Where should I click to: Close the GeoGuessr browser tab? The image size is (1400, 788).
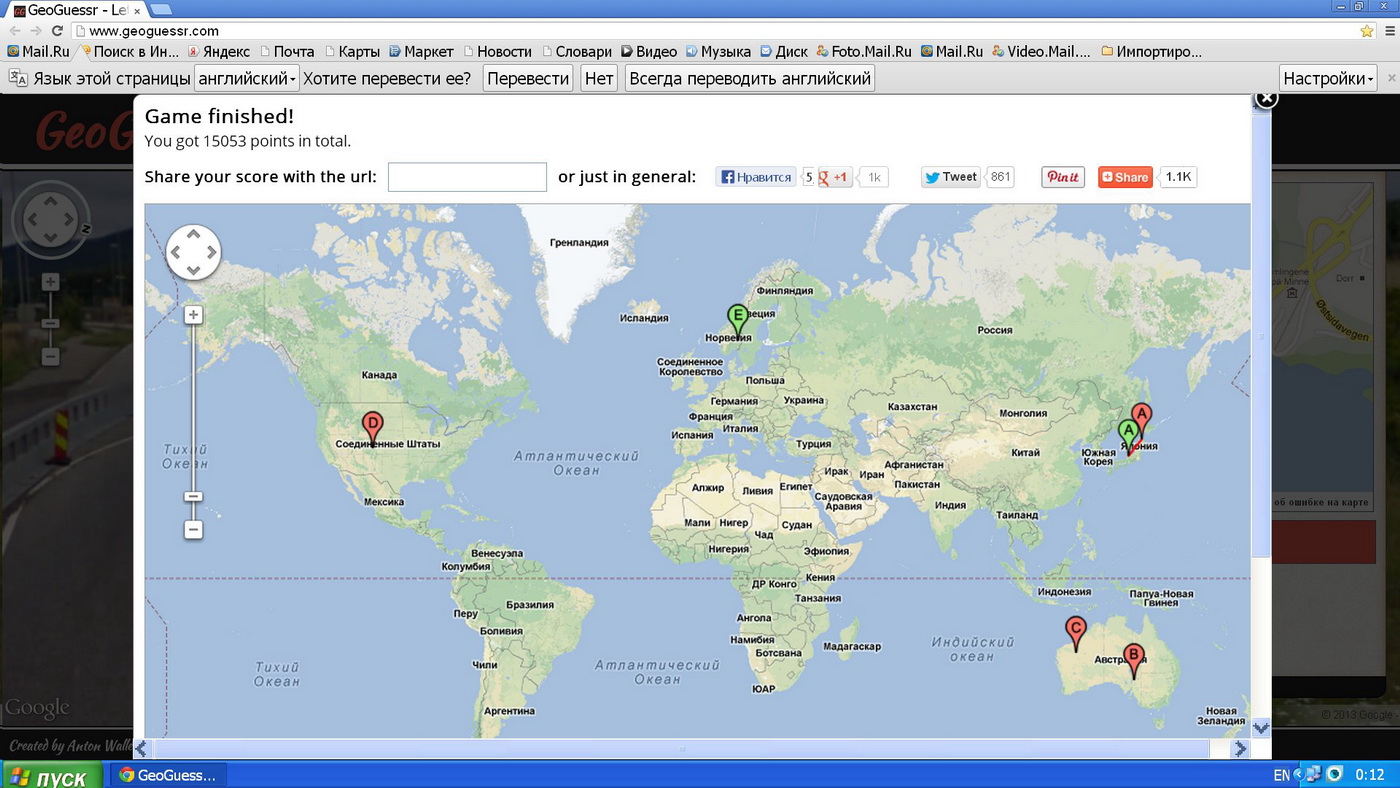click(x=136, y=10)
